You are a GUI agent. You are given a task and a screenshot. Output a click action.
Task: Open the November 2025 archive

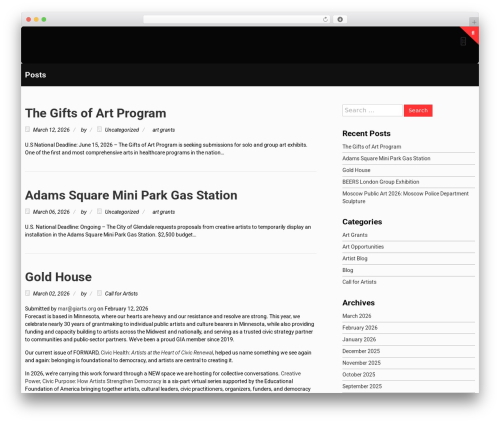[361, 363]
